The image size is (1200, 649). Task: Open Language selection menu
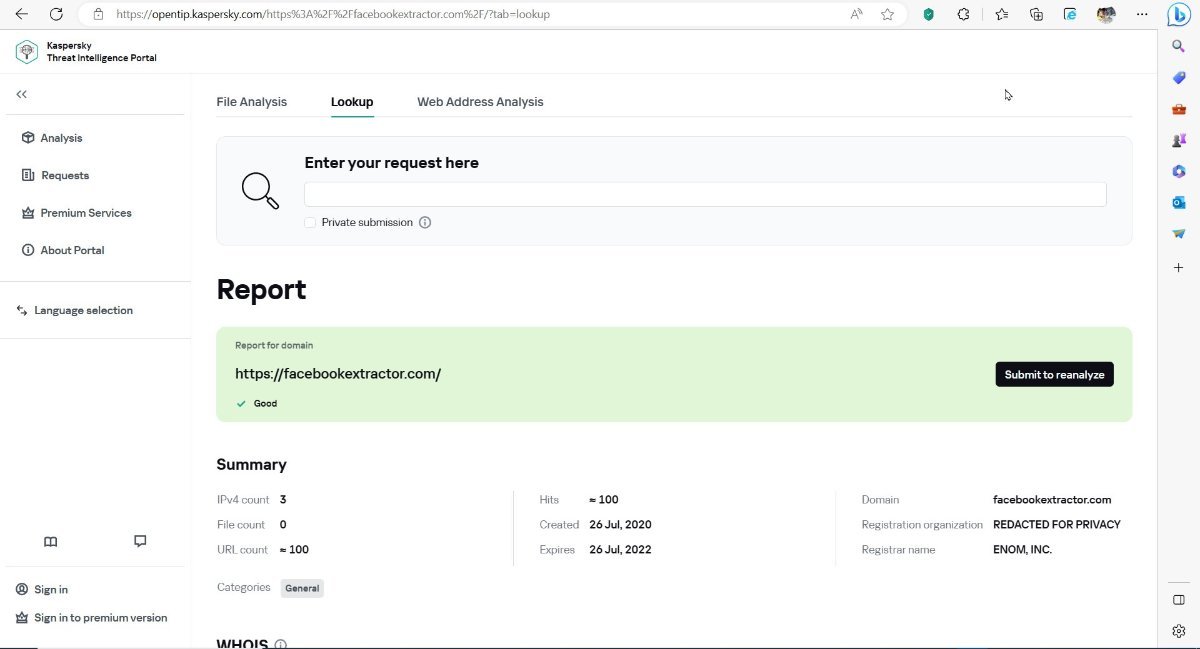tap(75, 310)
